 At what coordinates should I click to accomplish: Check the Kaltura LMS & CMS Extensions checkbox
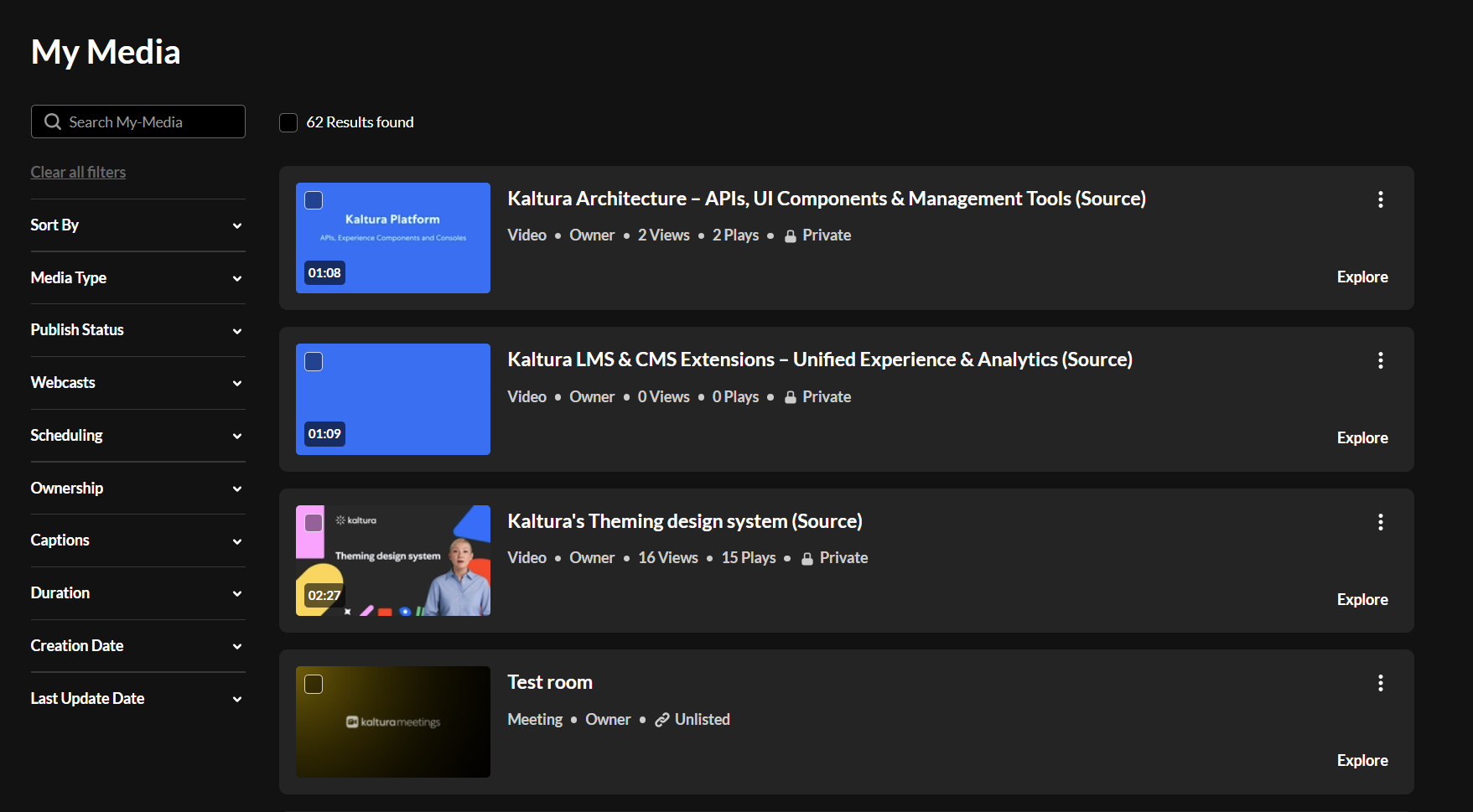click(314, 361)
